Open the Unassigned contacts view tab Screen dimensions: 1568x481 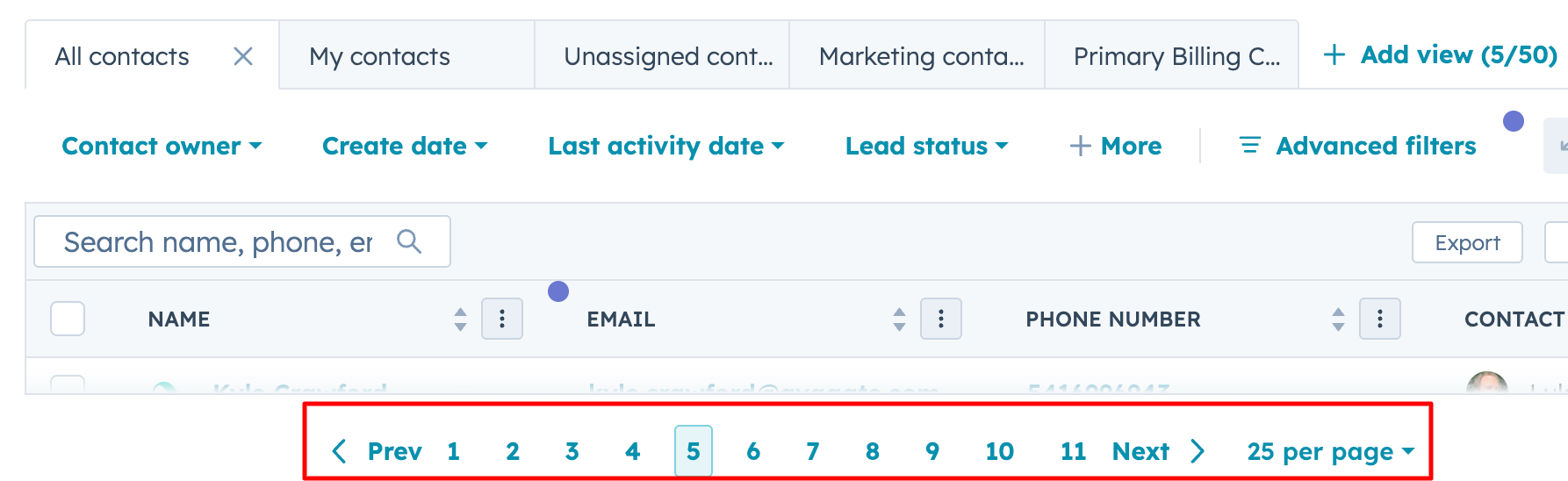668,57
